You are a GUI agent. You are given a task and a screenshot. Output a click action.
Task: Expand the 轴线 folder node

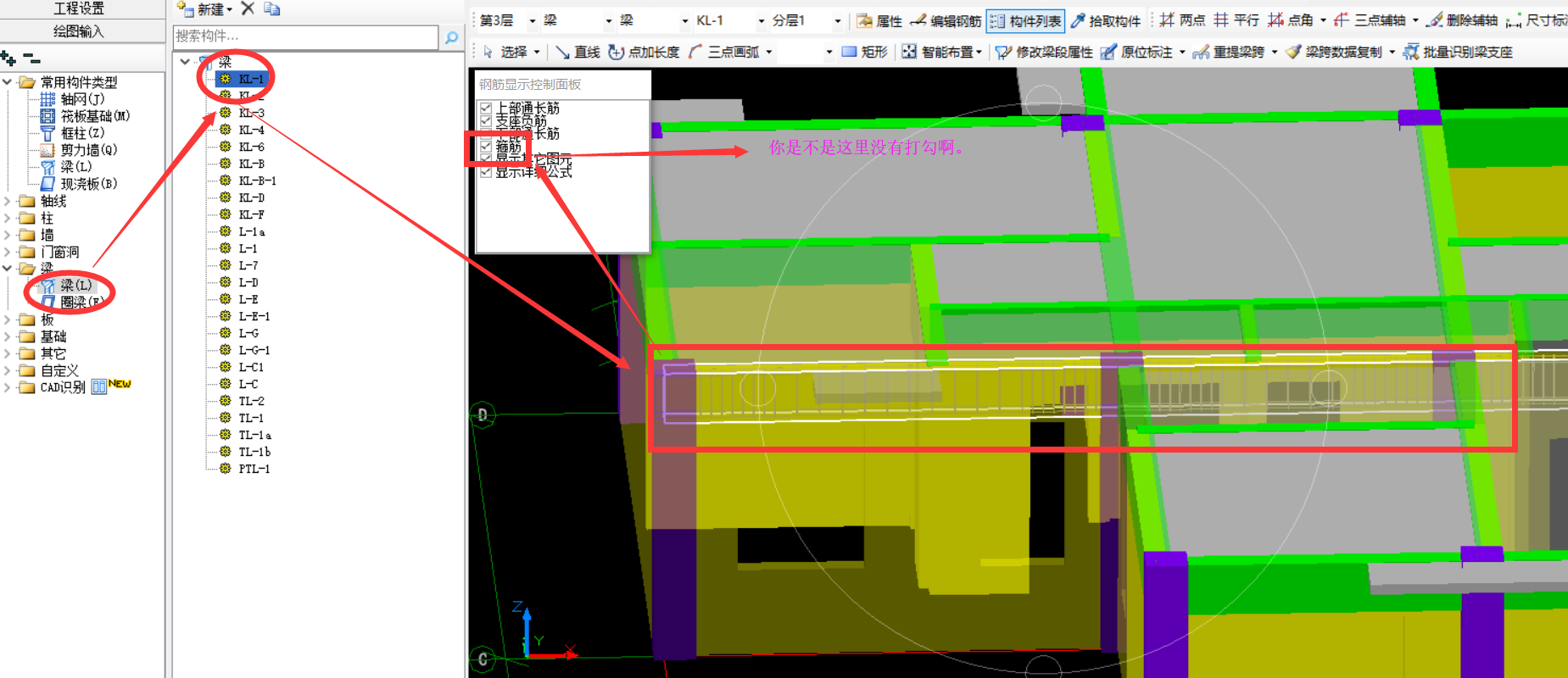coord(8,201)
